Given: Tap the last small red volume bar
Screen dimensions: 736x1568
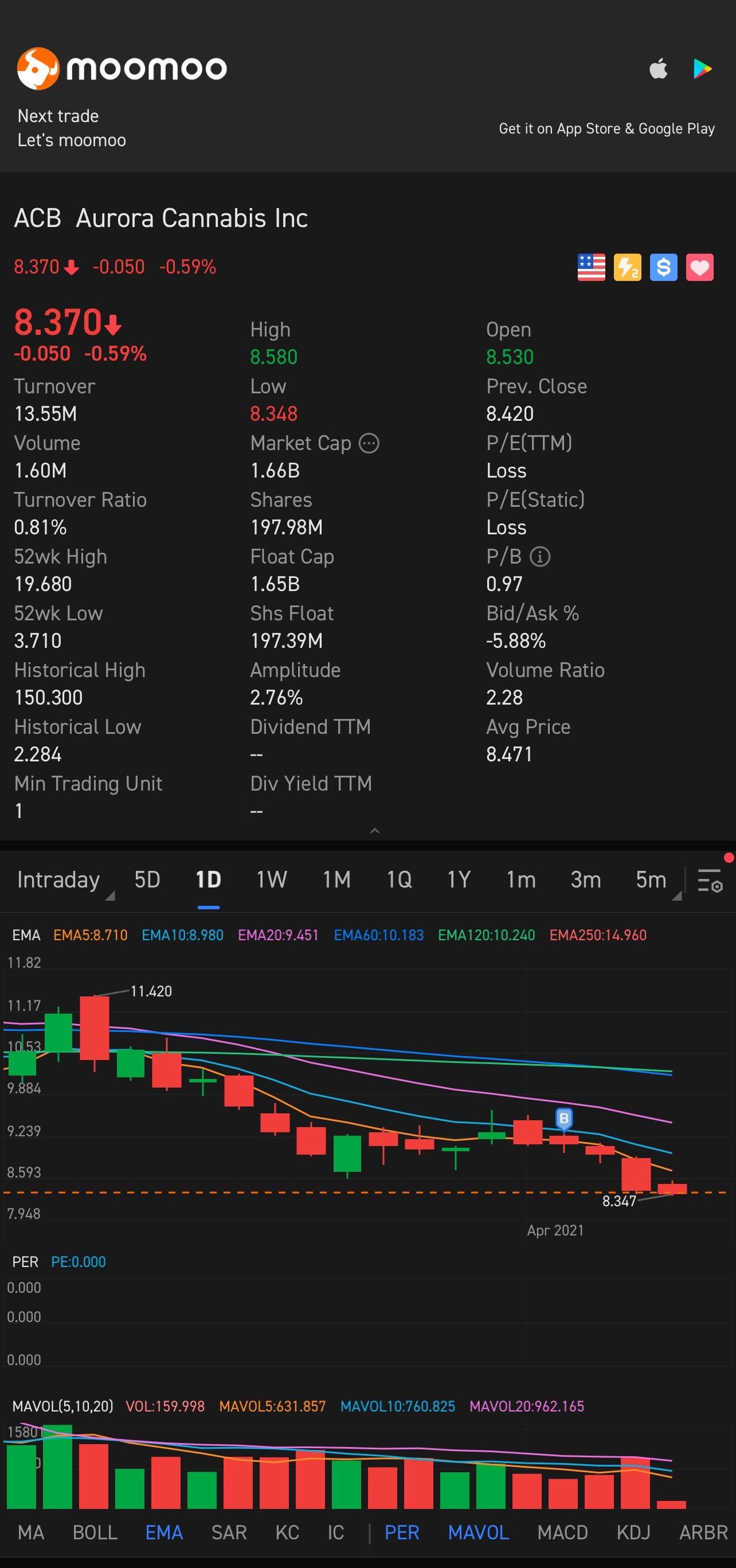Looking at the screenshot, I should [671, 1505].
